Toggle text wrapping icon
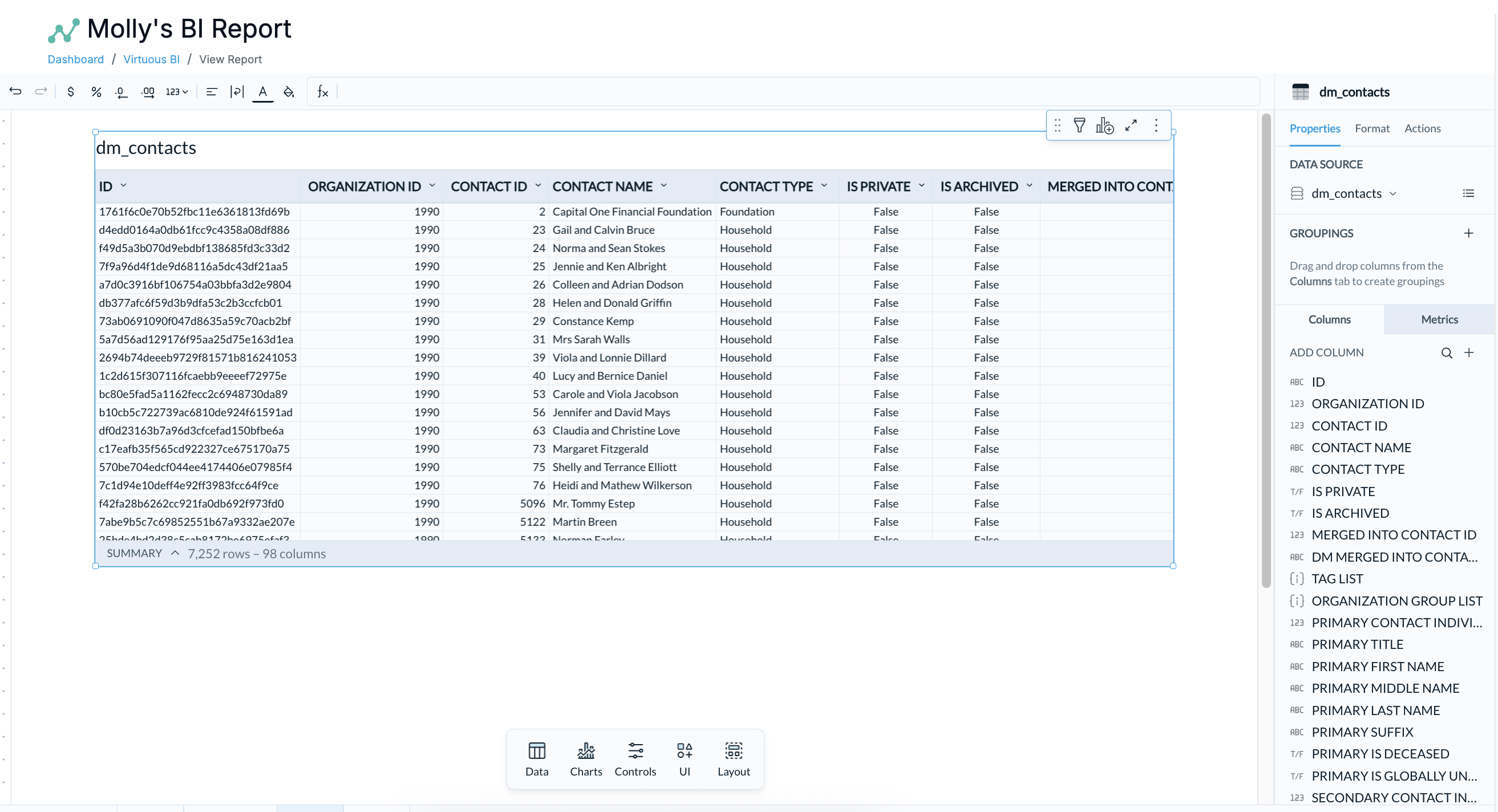Image resolution: width=1498 pixels, height=812 pixels. coord(237,91)
